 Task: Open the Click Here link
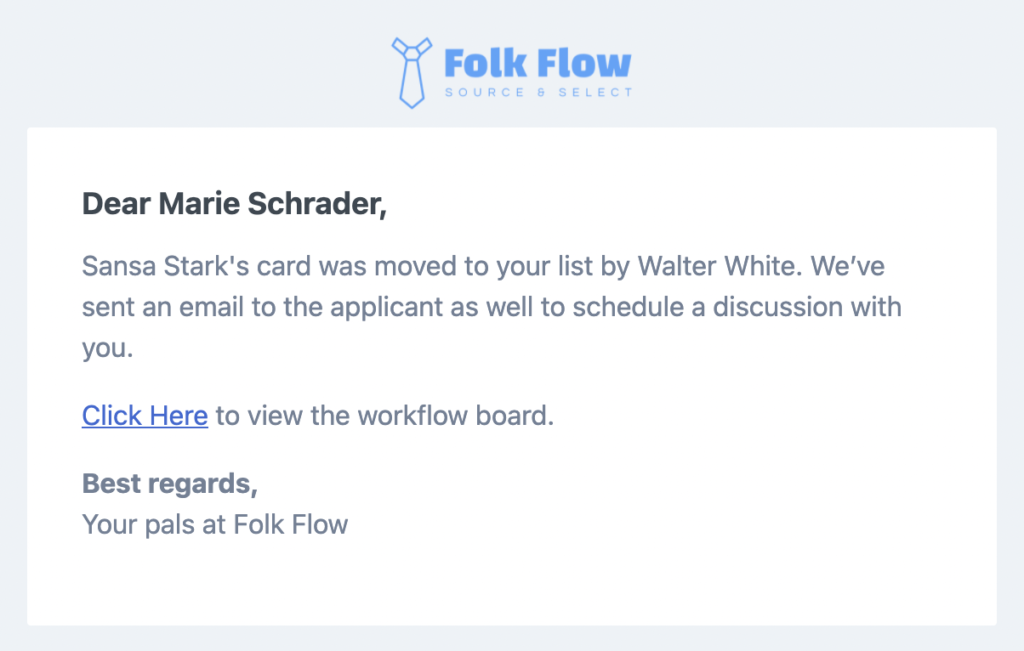145,415
